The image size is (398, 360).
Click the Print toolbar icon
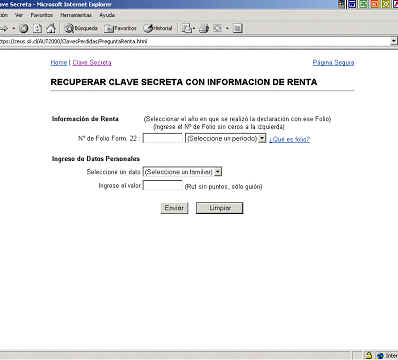(204, 29)
